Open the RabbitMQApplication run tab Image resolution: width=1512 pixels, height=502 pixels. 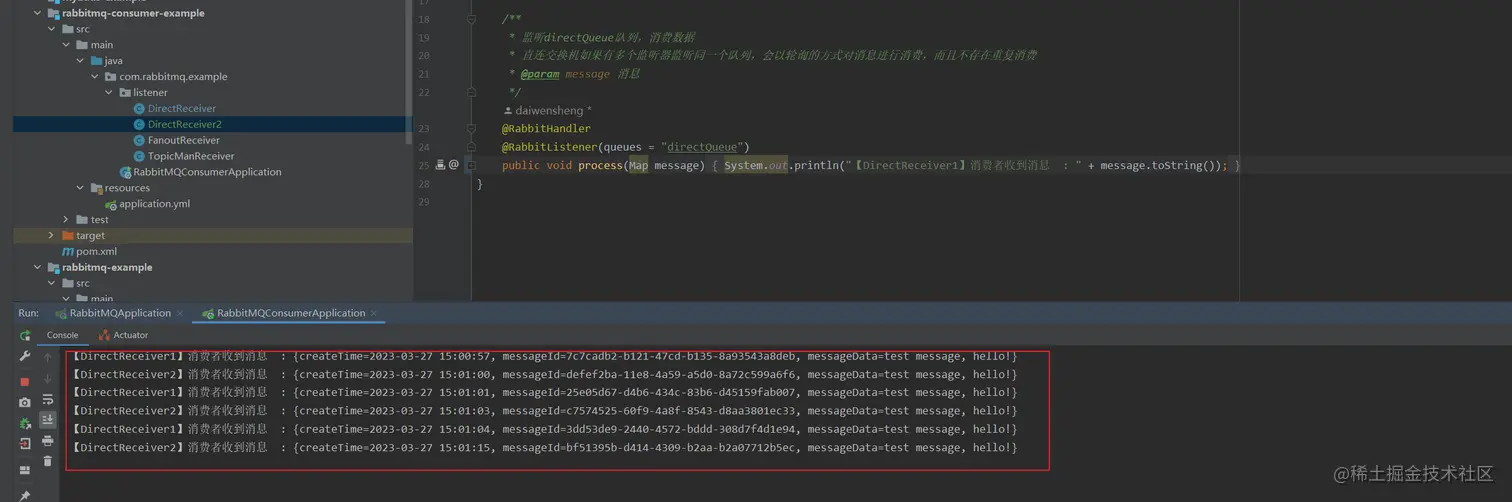pos(120,313)
